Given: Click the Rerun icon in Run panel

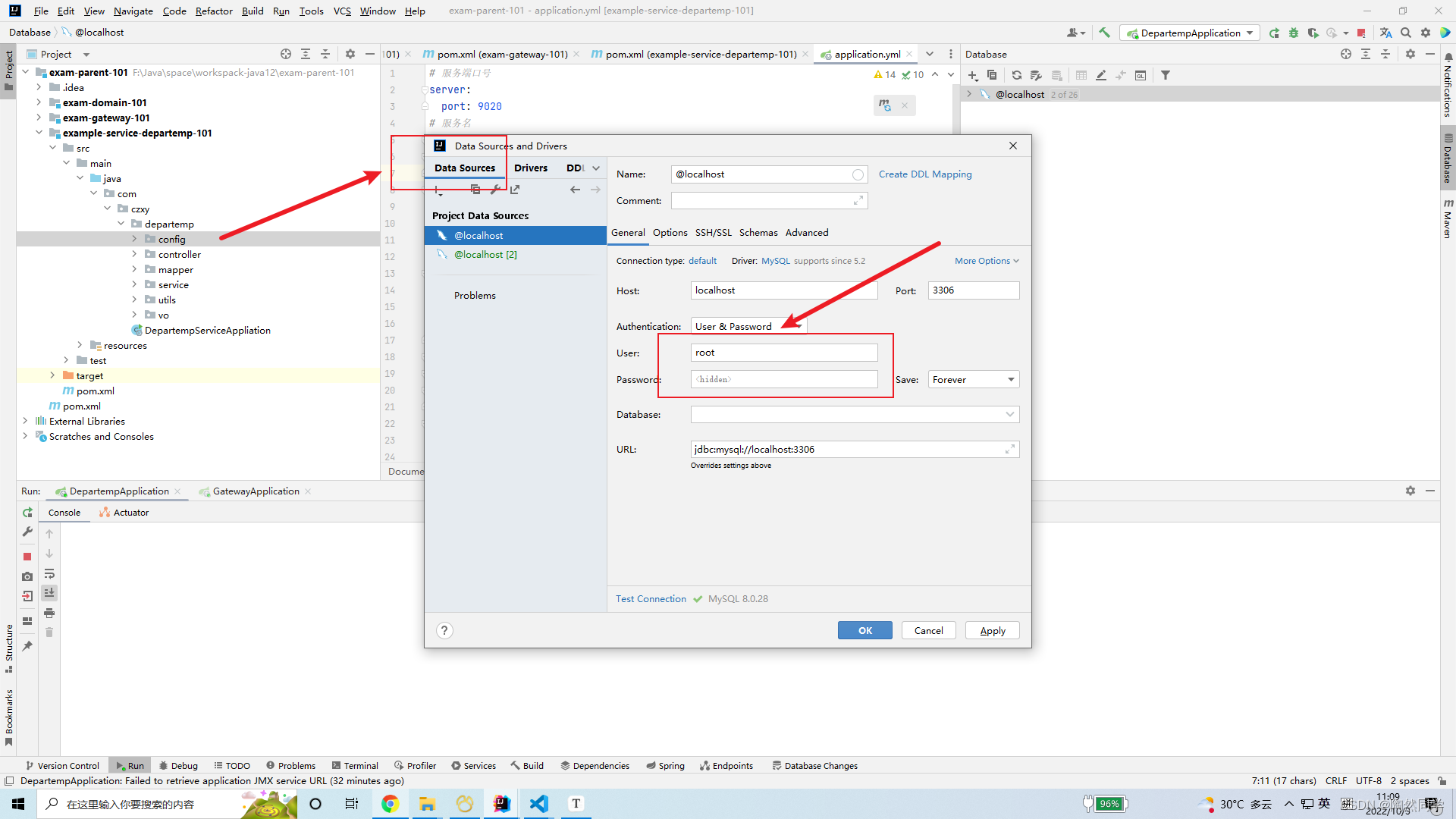Looking at the screenshot, I should [27, 513].
